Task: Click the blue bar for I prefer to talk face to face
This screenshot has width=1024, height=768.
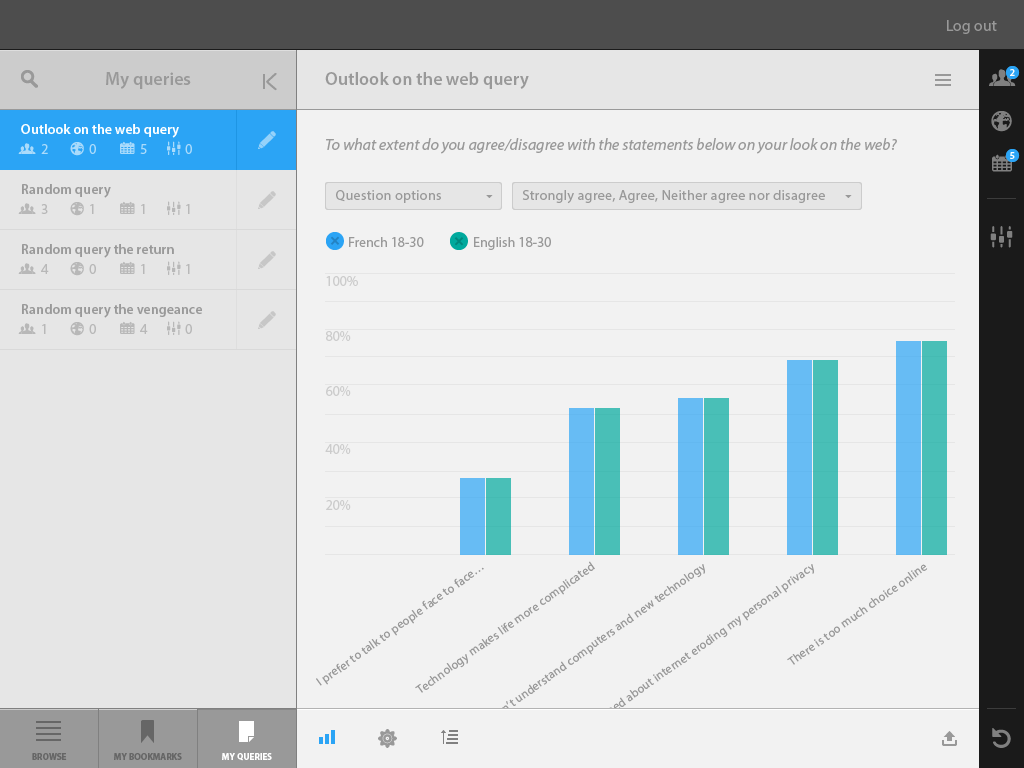Action: tap(472, 517)
